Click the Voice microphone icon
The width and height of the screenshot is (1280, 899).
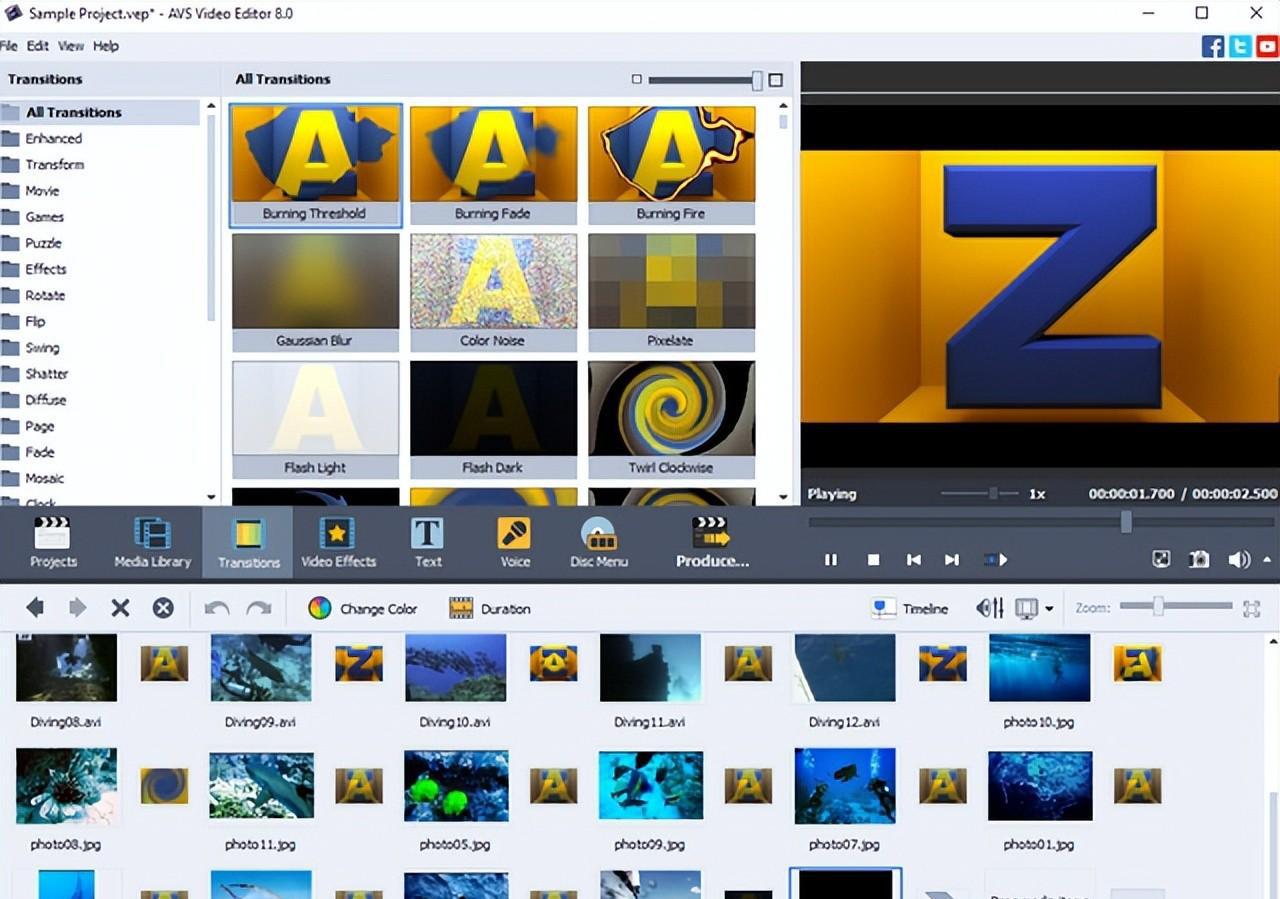pos(514,535)
